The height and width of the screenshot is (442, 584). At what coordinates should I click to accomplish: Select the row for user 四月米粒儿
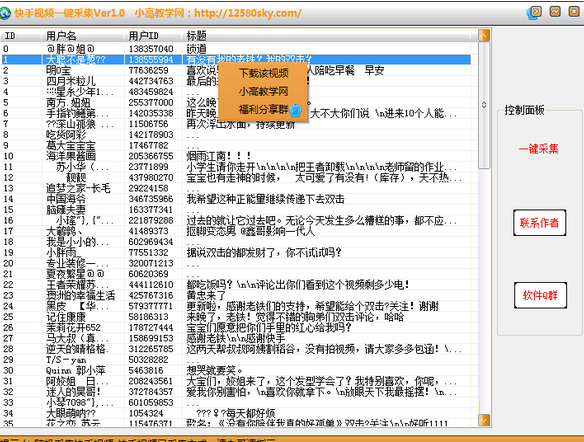coord(237,81)
